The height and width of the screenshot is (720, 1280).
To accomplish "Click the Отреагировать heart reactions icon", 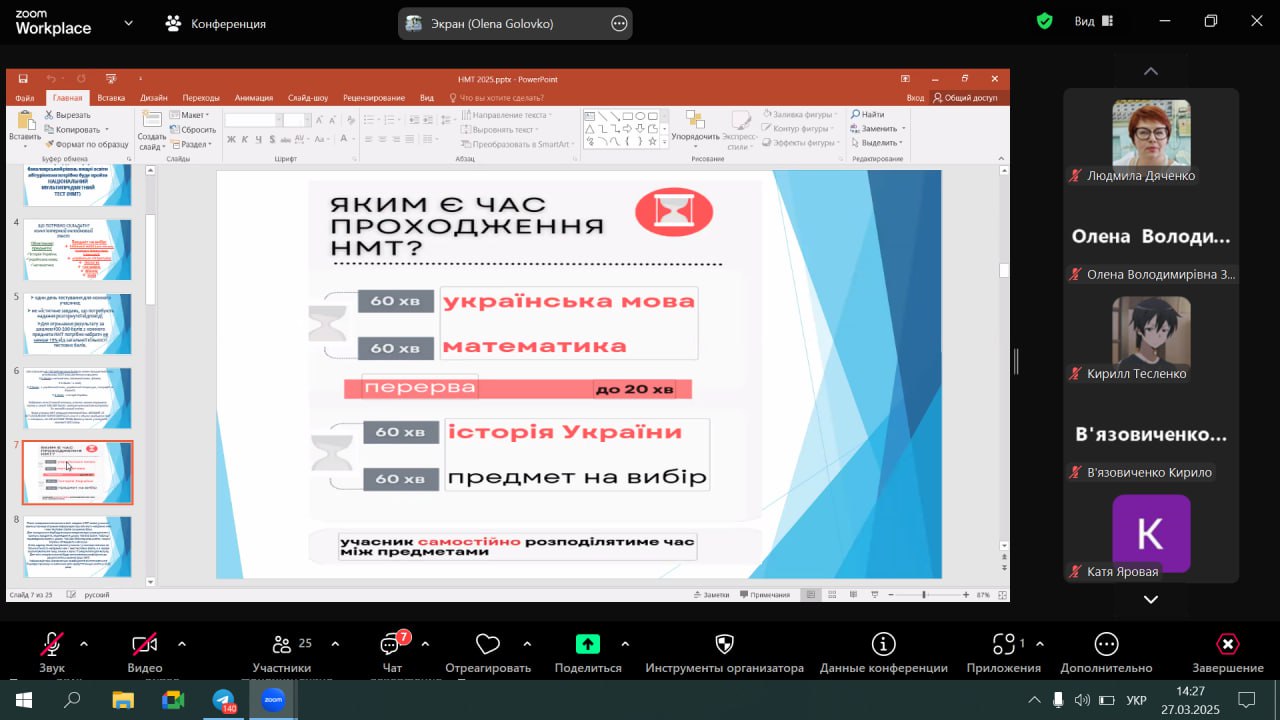I will click(x=487, y=645).
